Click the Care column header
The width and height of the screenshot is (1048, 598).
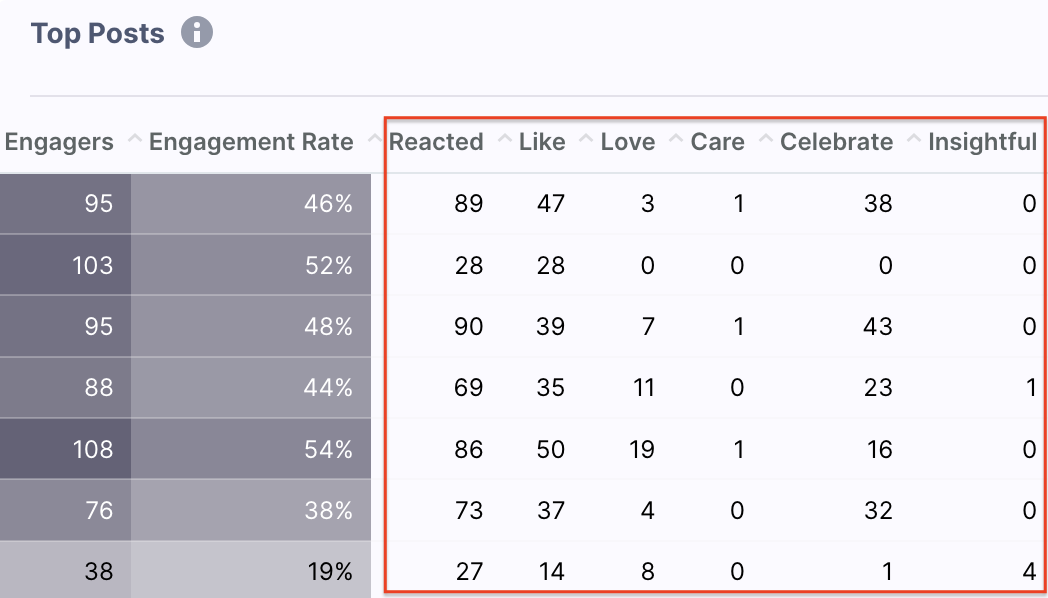[x=717, y=142]
